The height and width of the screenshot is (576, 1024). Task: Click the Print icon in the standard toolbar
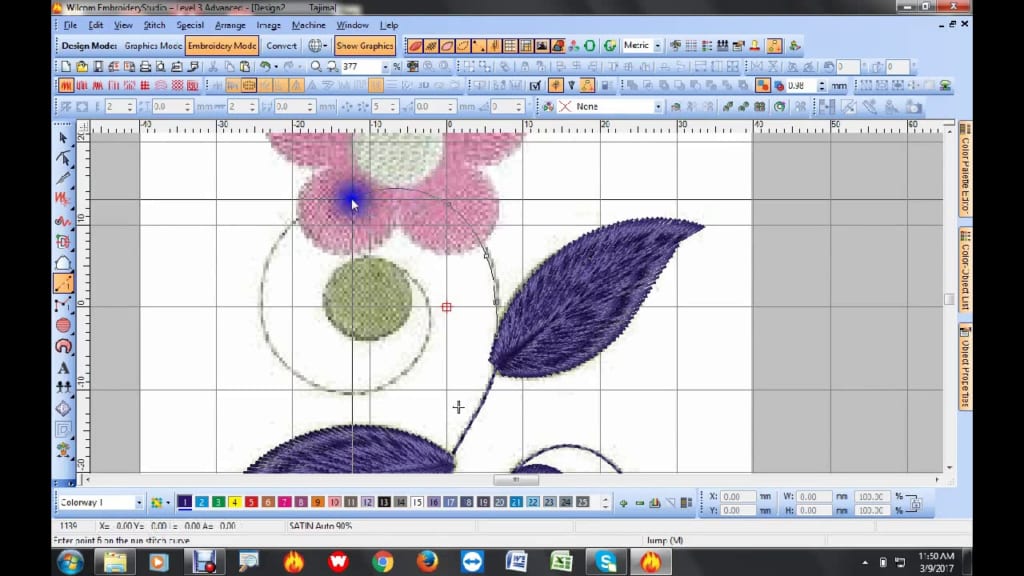pyautogui.click(x=145, y=67)
